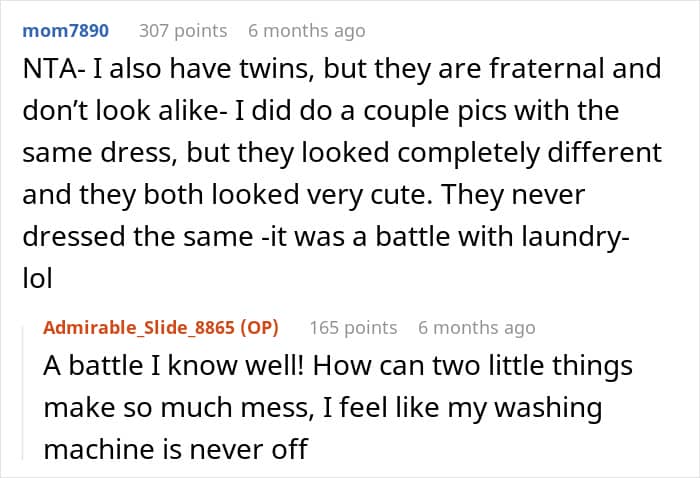The height and width of the screenshot is (478, 700).
Task: Click the "307 points" score
Action: point(182,31)
